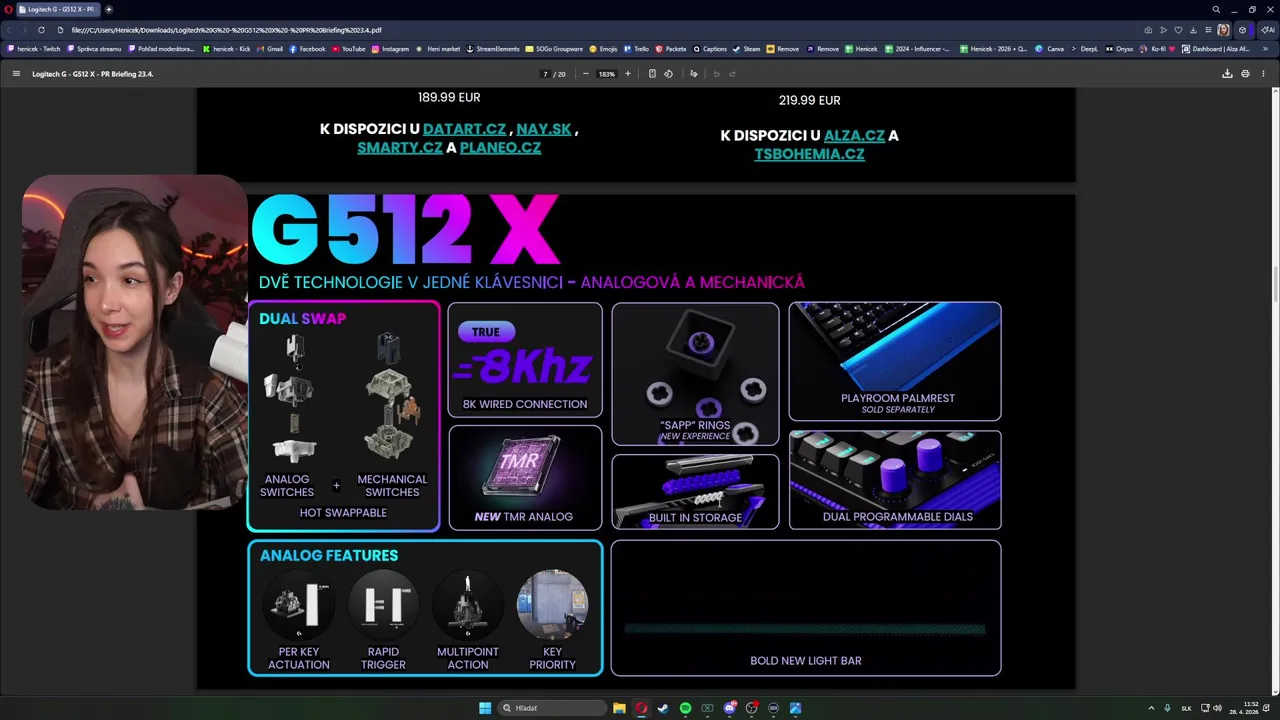
Task: Open the Gmail bookmark
Action: 270,49
